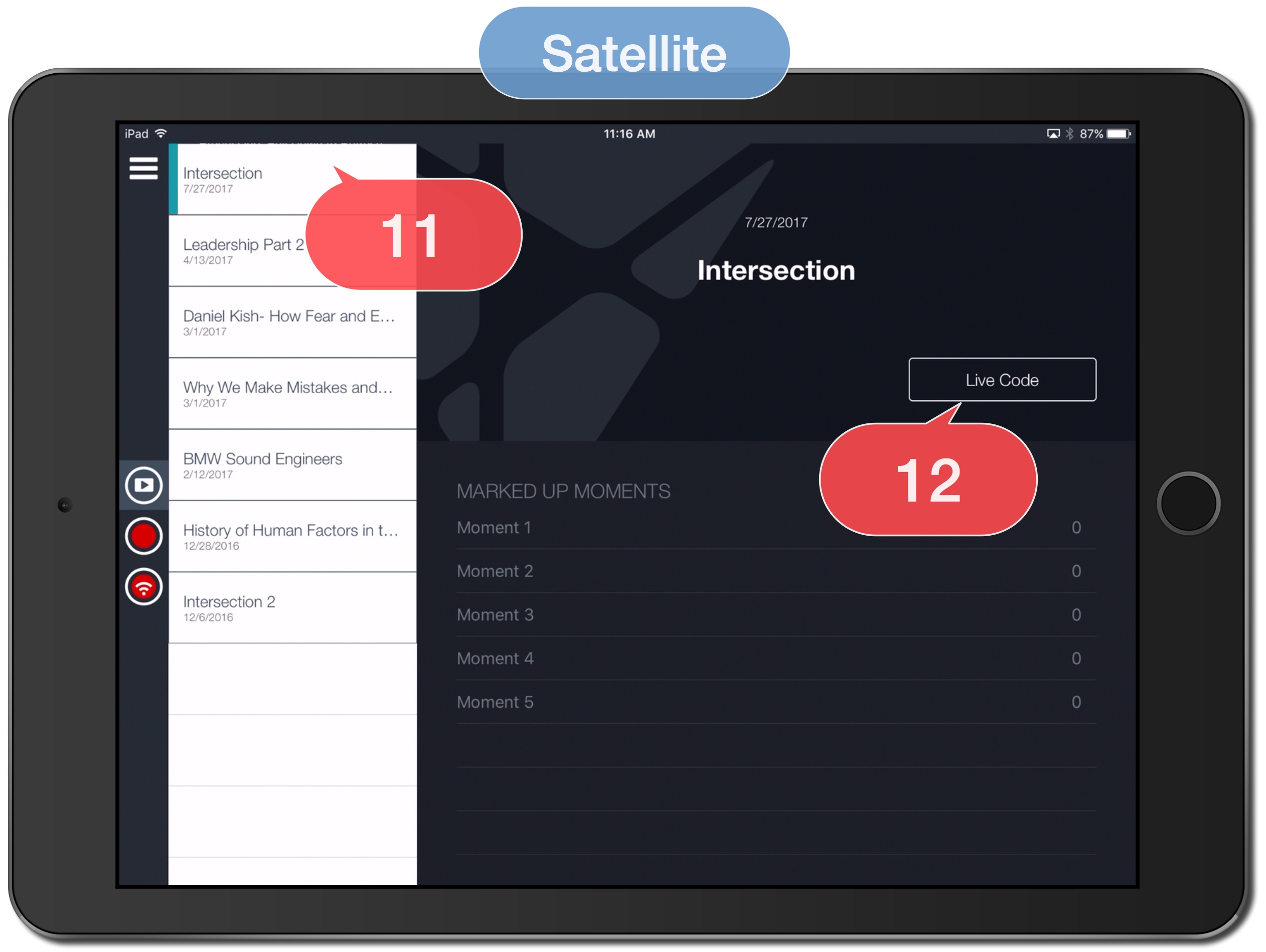
Task: Click the Satellite label at the top
Action: (x=634, y=53)
